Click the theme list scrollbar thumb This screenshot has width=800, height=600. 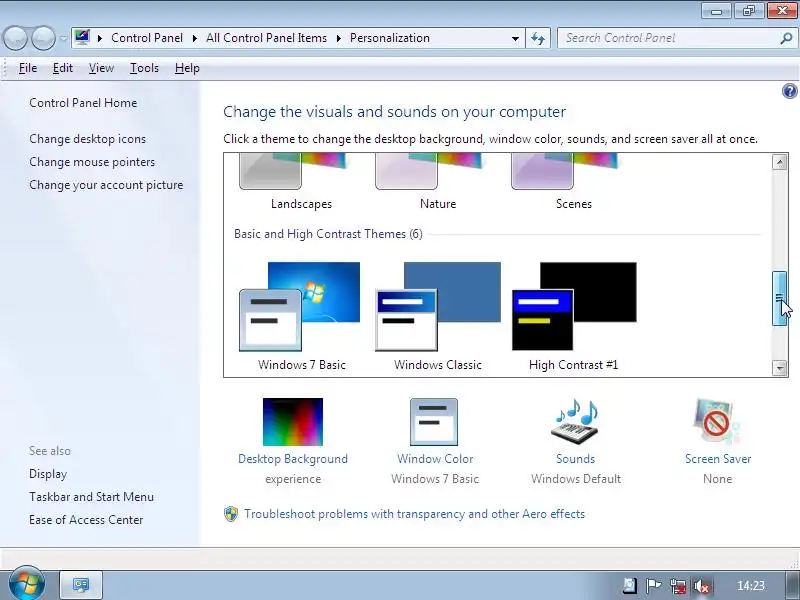779,298
